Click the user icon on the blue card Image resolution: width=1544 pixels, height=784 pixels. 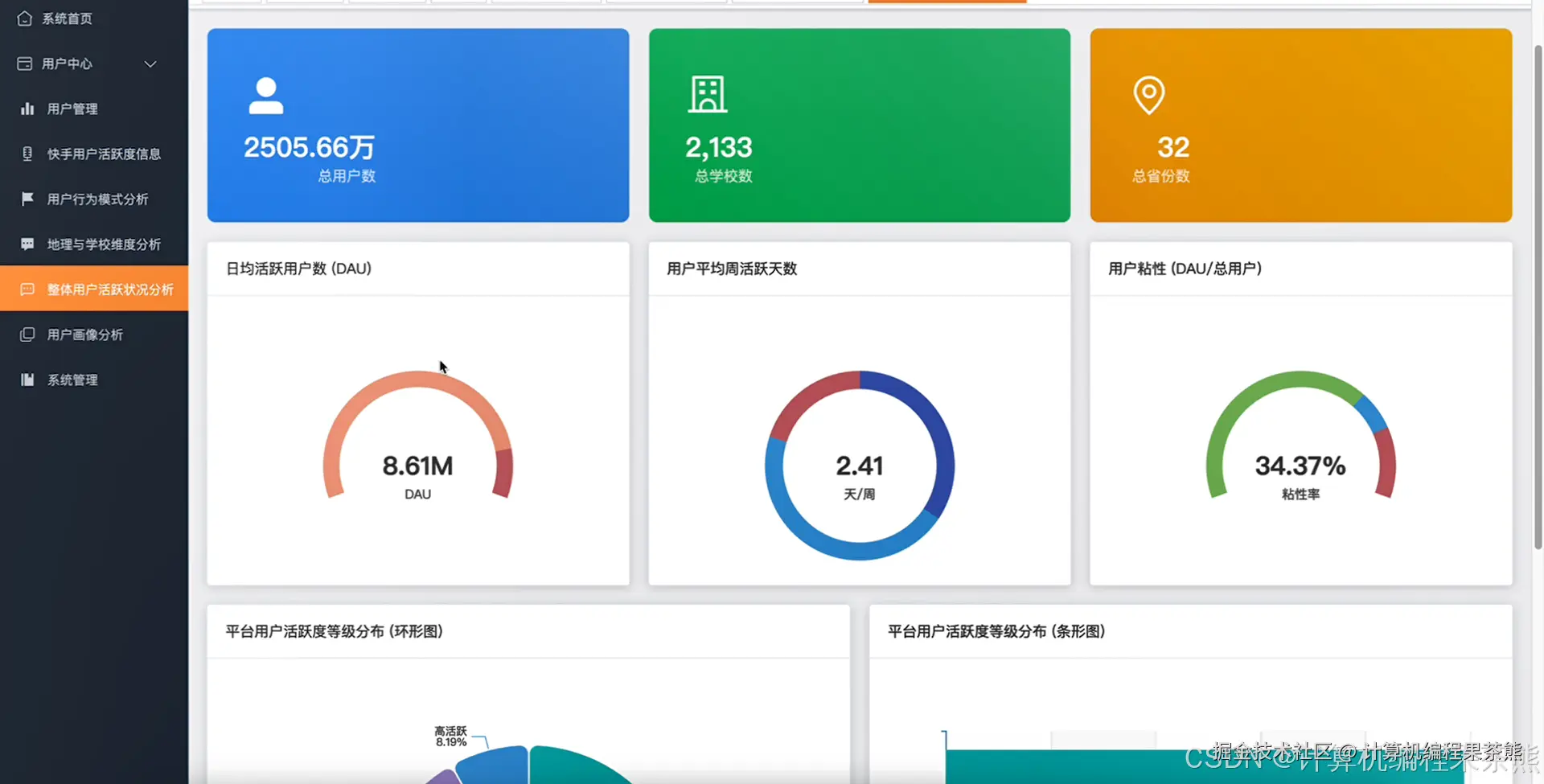[266, 96]
